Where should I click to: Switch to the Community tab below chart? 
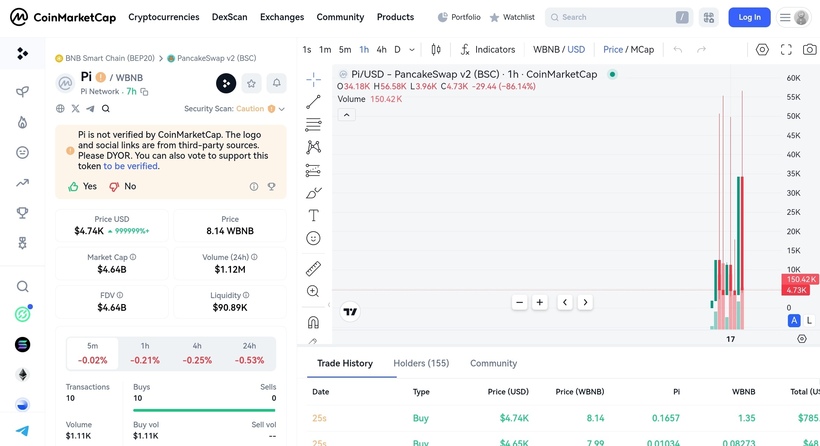click(493, 363)
